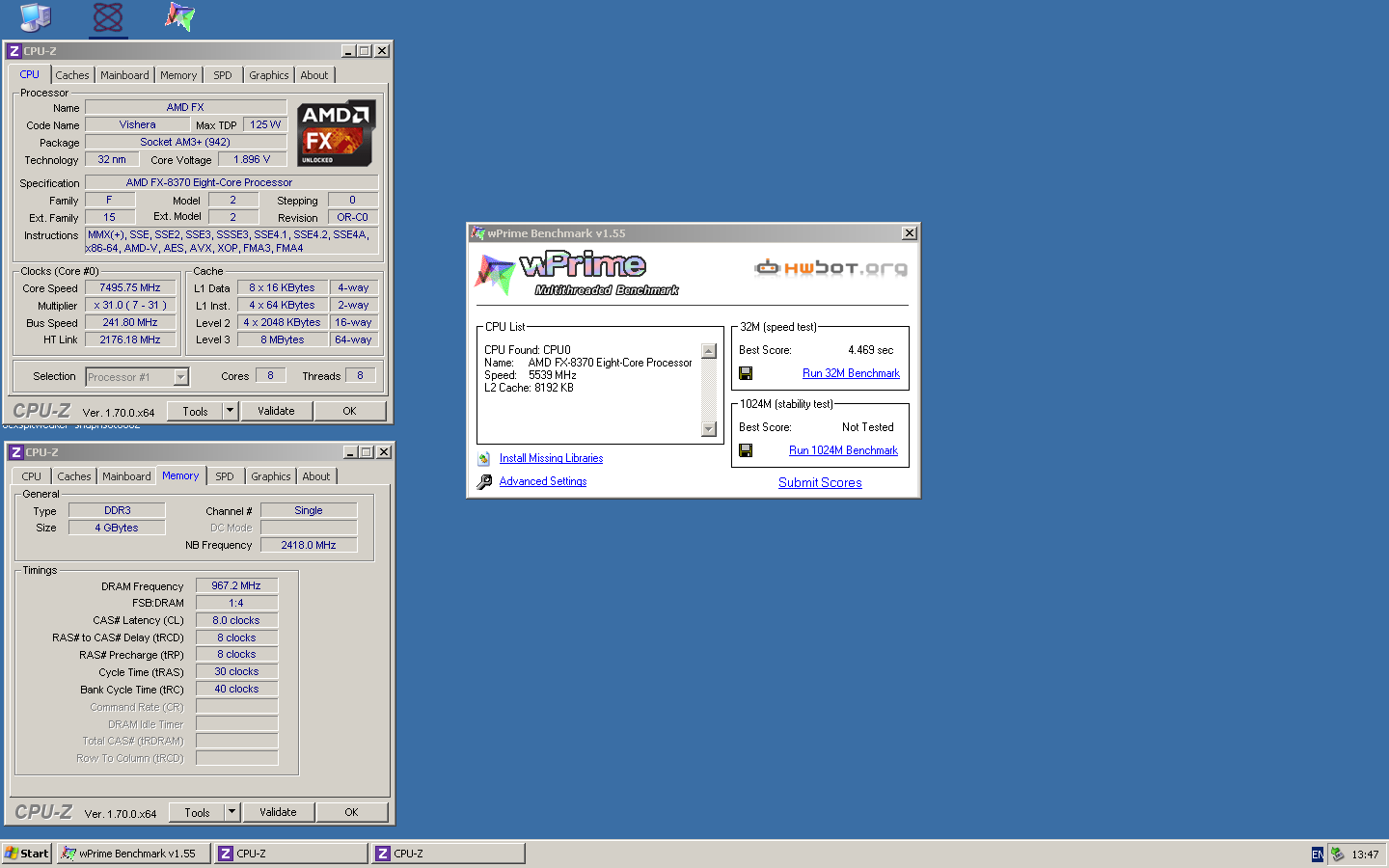Open Graphics tab in upper CPU-Z
The image size is (1389, 868).
click(269, 75)
